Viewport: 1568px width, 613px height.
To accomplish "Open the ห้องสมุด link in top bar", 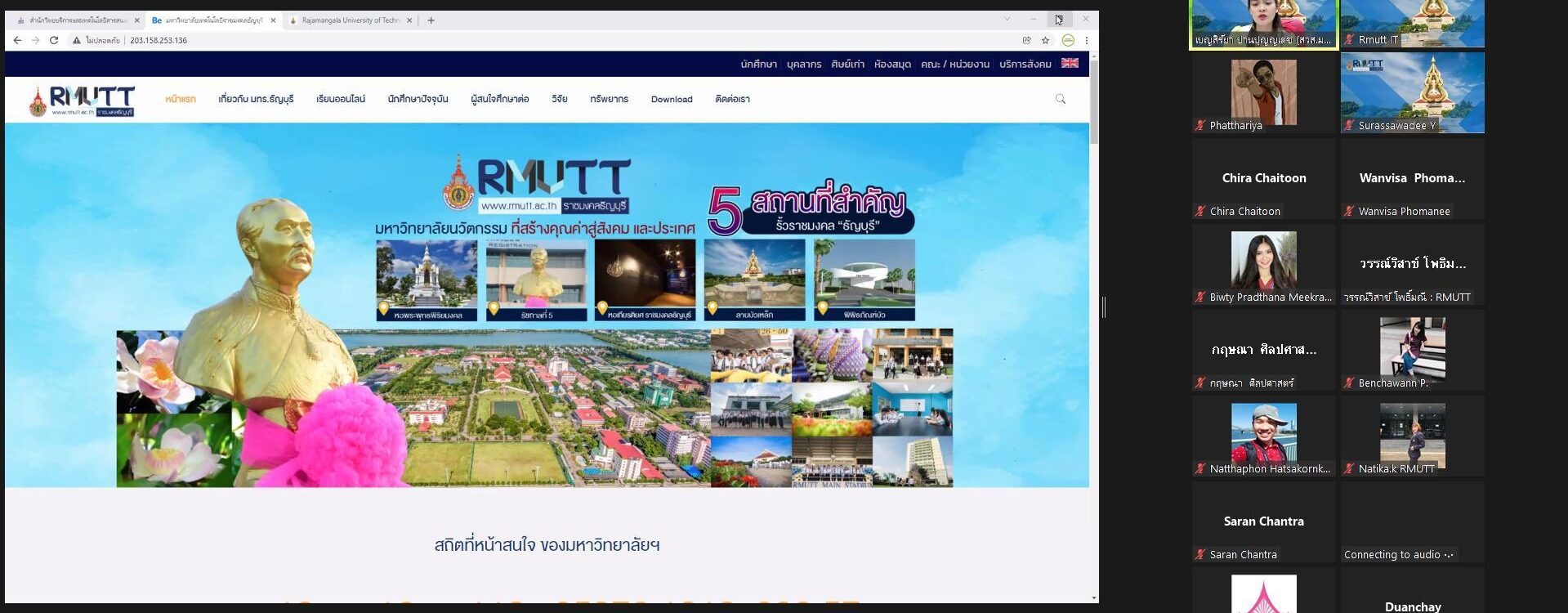I will [x=892, y=64].
